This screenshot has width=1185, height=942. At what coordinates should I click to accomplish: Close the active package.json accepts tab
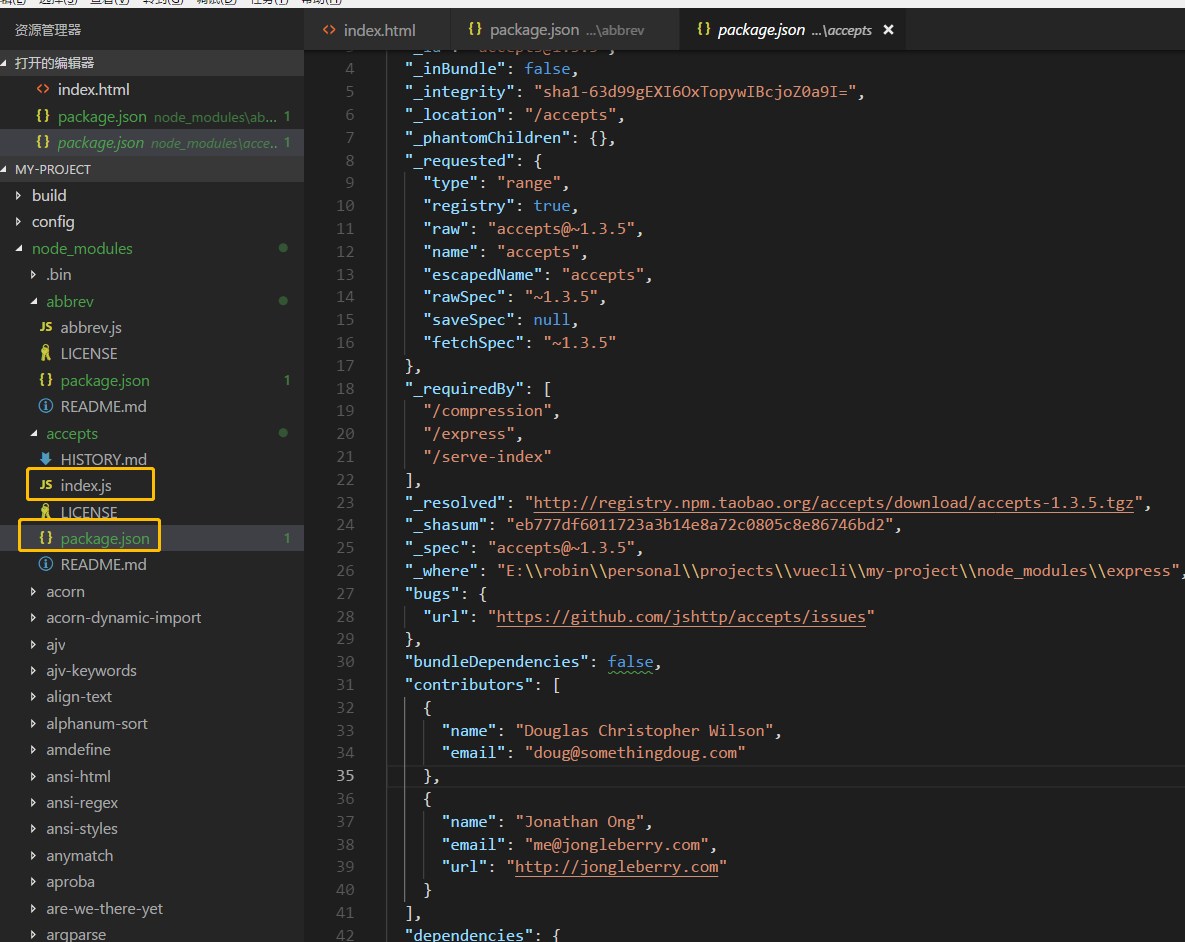click(888, 30)
